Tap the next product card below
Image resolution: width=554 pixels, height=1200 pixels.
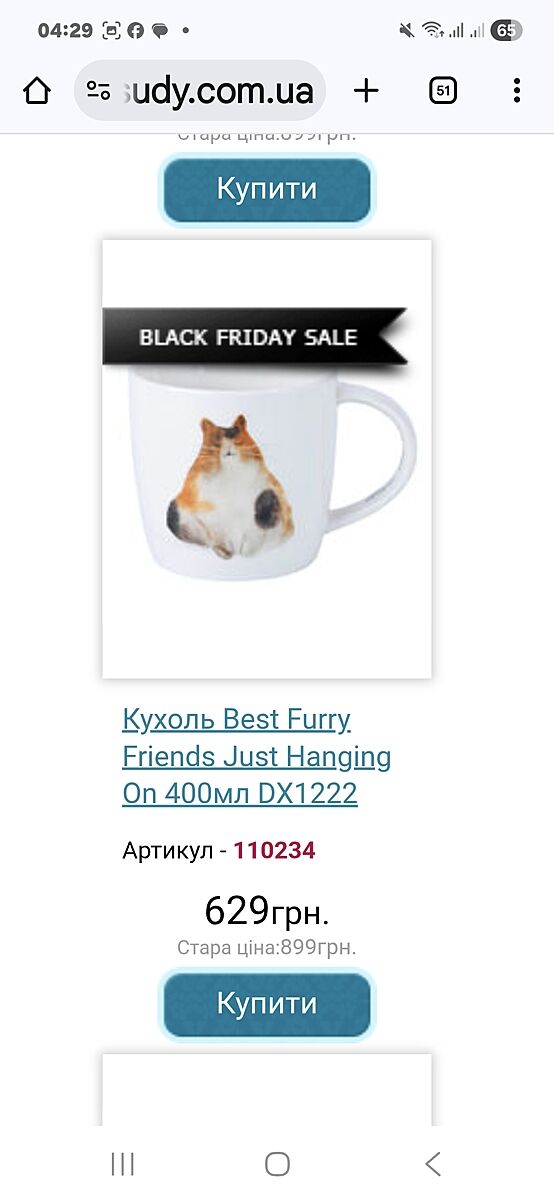267,1089
